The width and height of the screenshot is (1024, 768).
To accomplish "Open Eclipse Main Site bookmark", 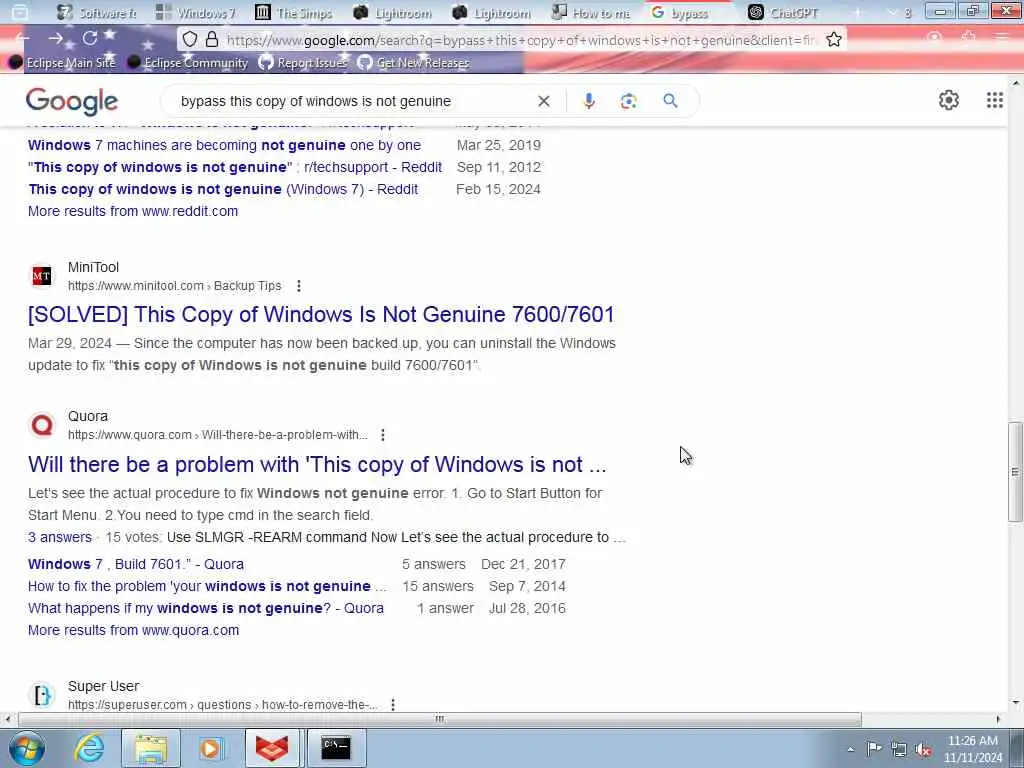I will tap(62, 63).
